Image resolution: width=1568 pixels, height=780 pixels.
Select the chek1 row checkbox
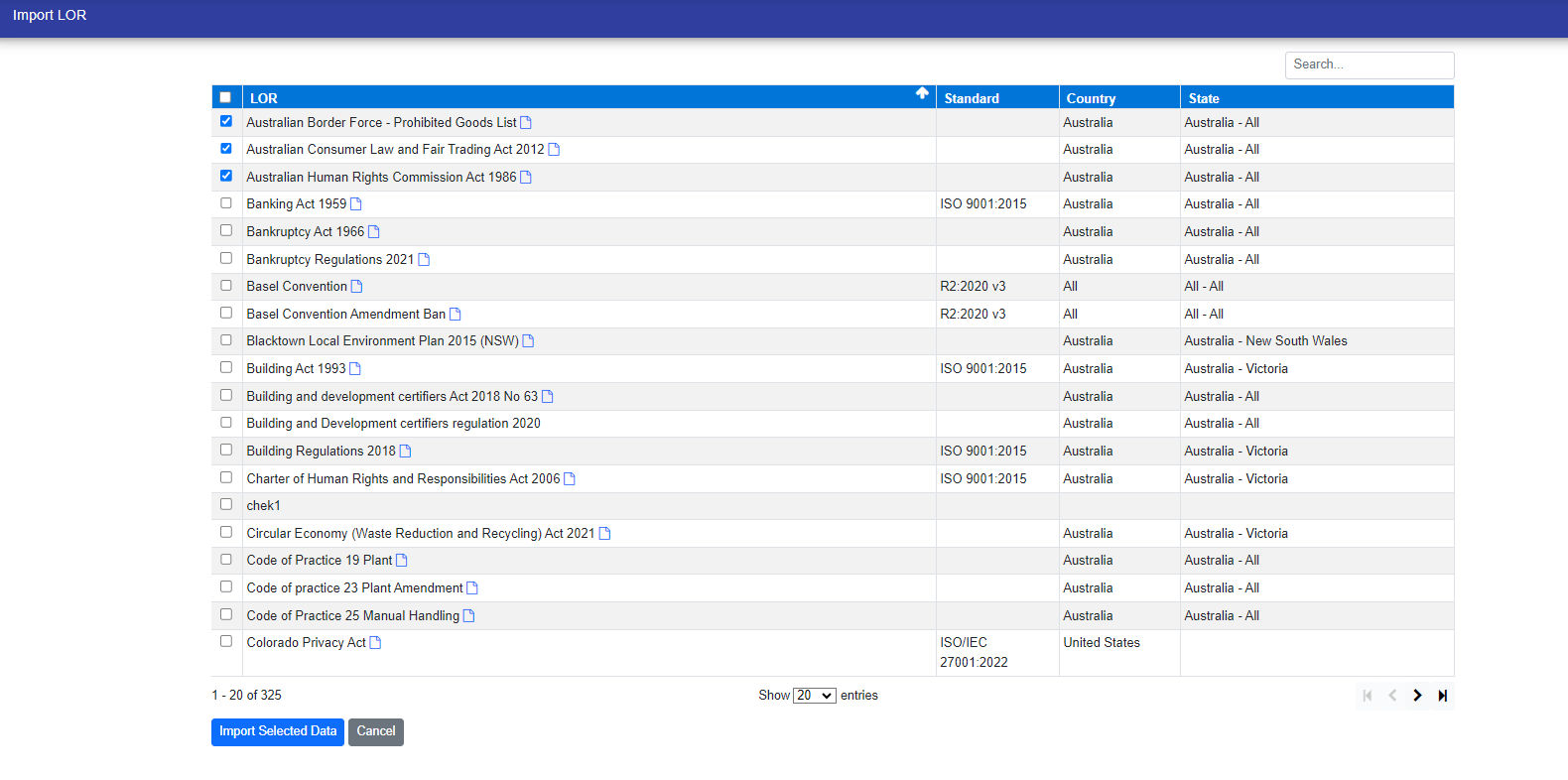(226, 504)
